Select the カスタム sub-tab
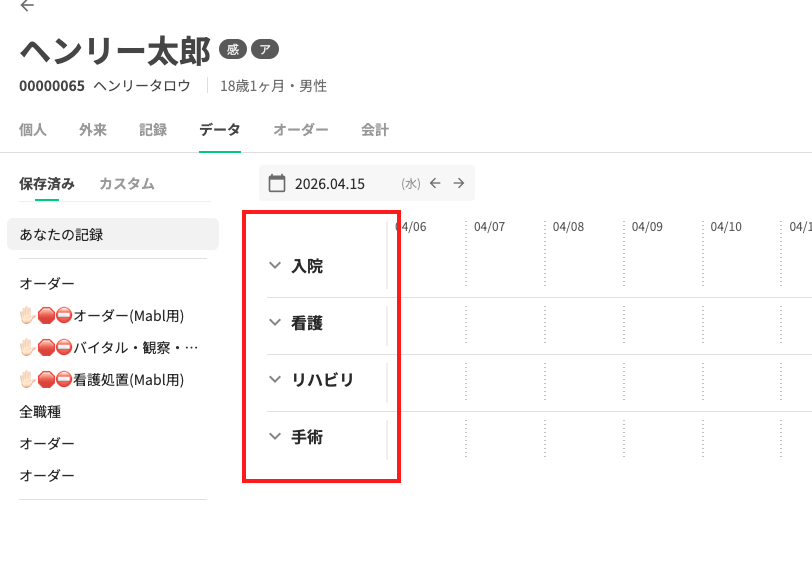The width and height of the screenshot is (812, 575). tap(127, 184)
